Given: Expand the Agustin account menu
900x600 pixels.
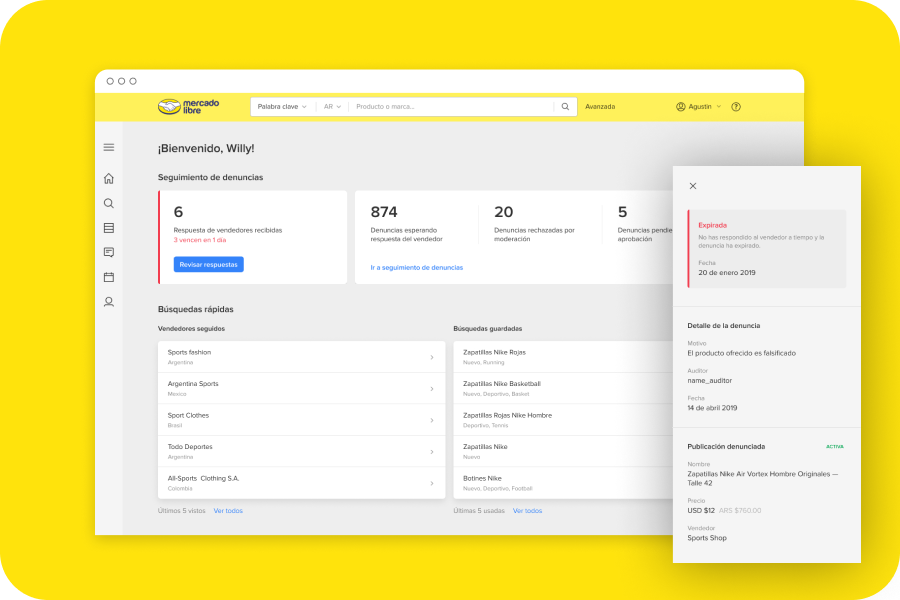Looking at the screenshot, I should (699, 107).
